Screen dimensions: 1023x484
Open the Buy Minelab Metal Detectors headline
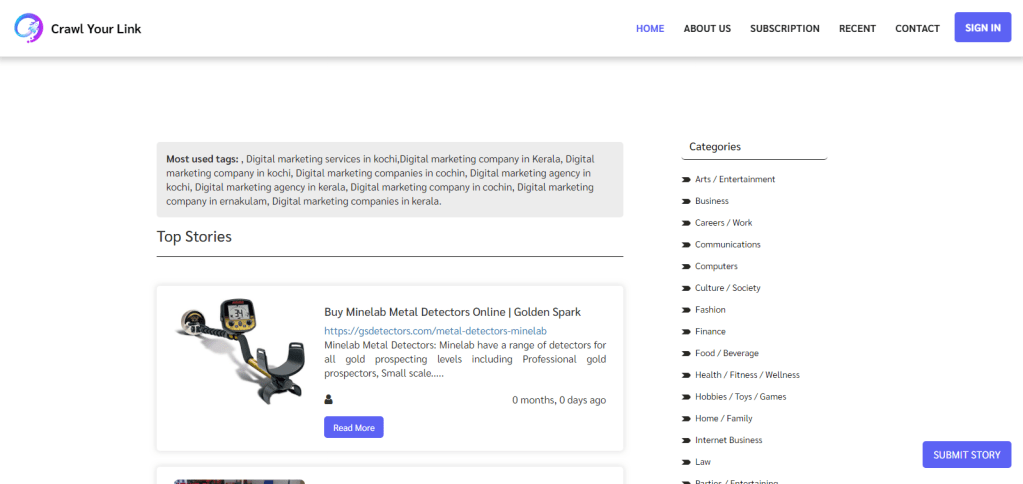[452, 312]
